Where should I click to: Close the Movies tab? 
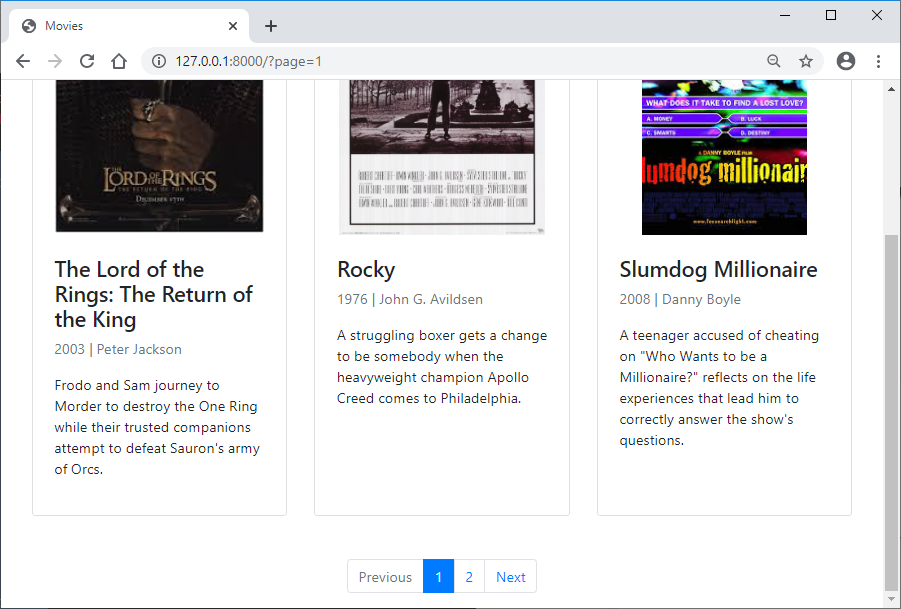233,26
